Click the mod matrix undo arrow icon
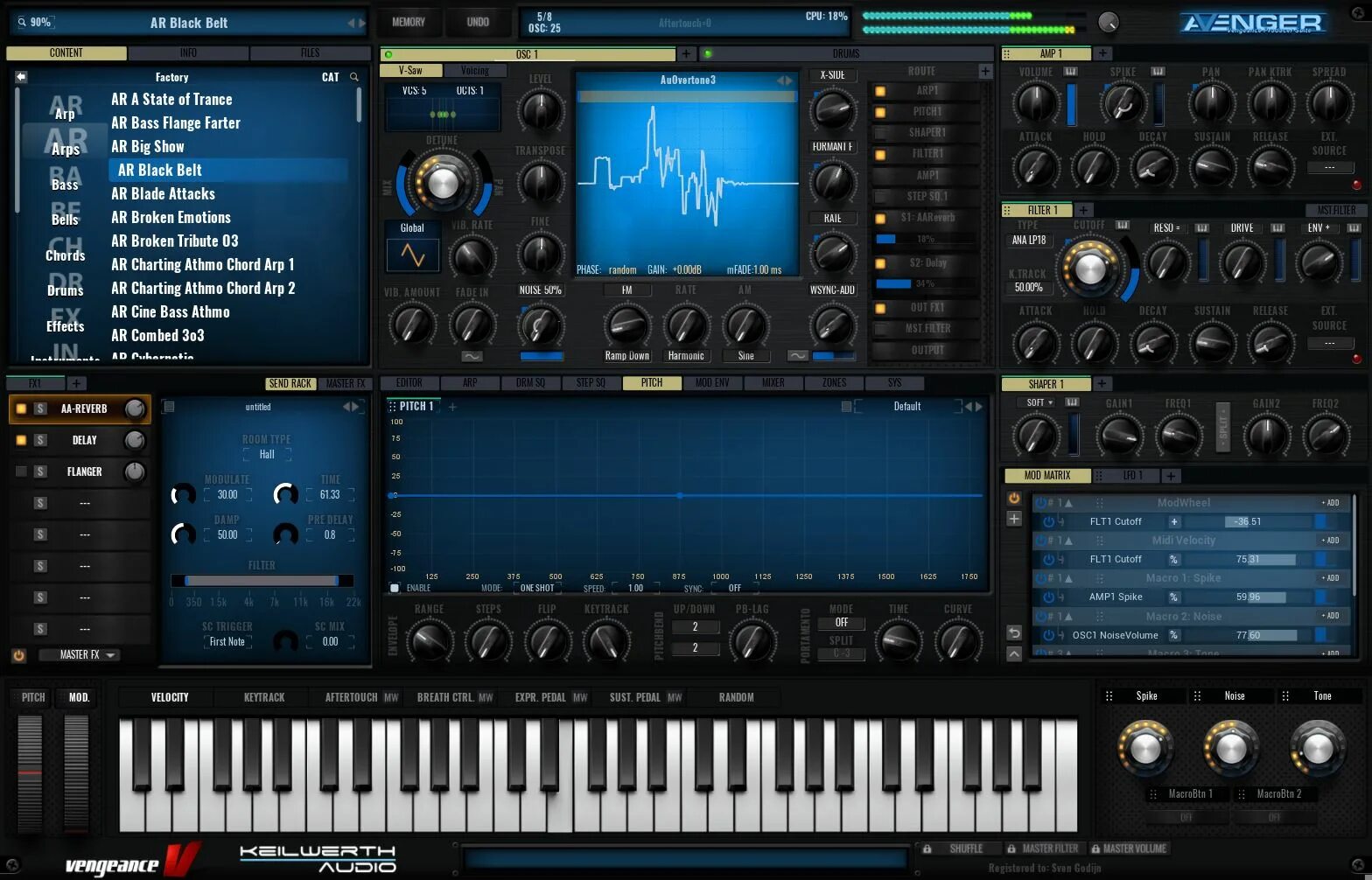 (x=1014, y=632)
